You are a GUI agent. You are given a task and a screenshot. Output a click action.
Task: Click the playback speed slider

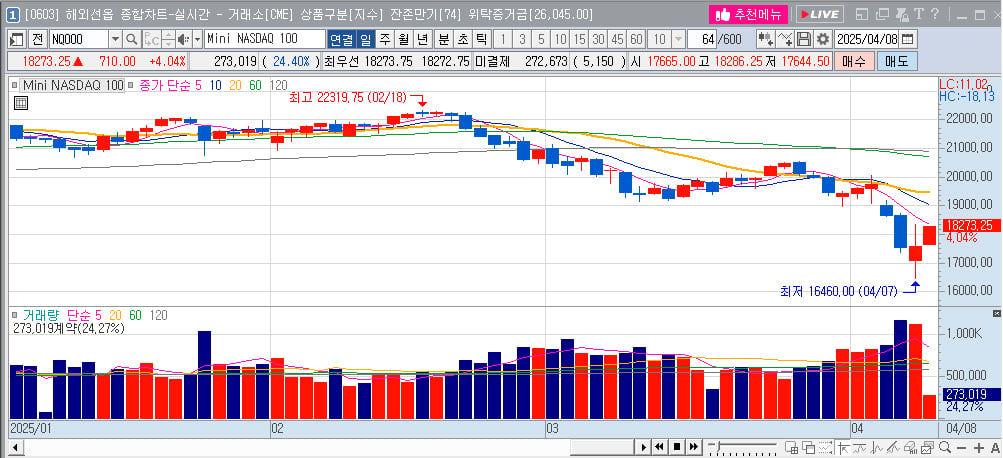pyautogui.click(x=743, y=446)
